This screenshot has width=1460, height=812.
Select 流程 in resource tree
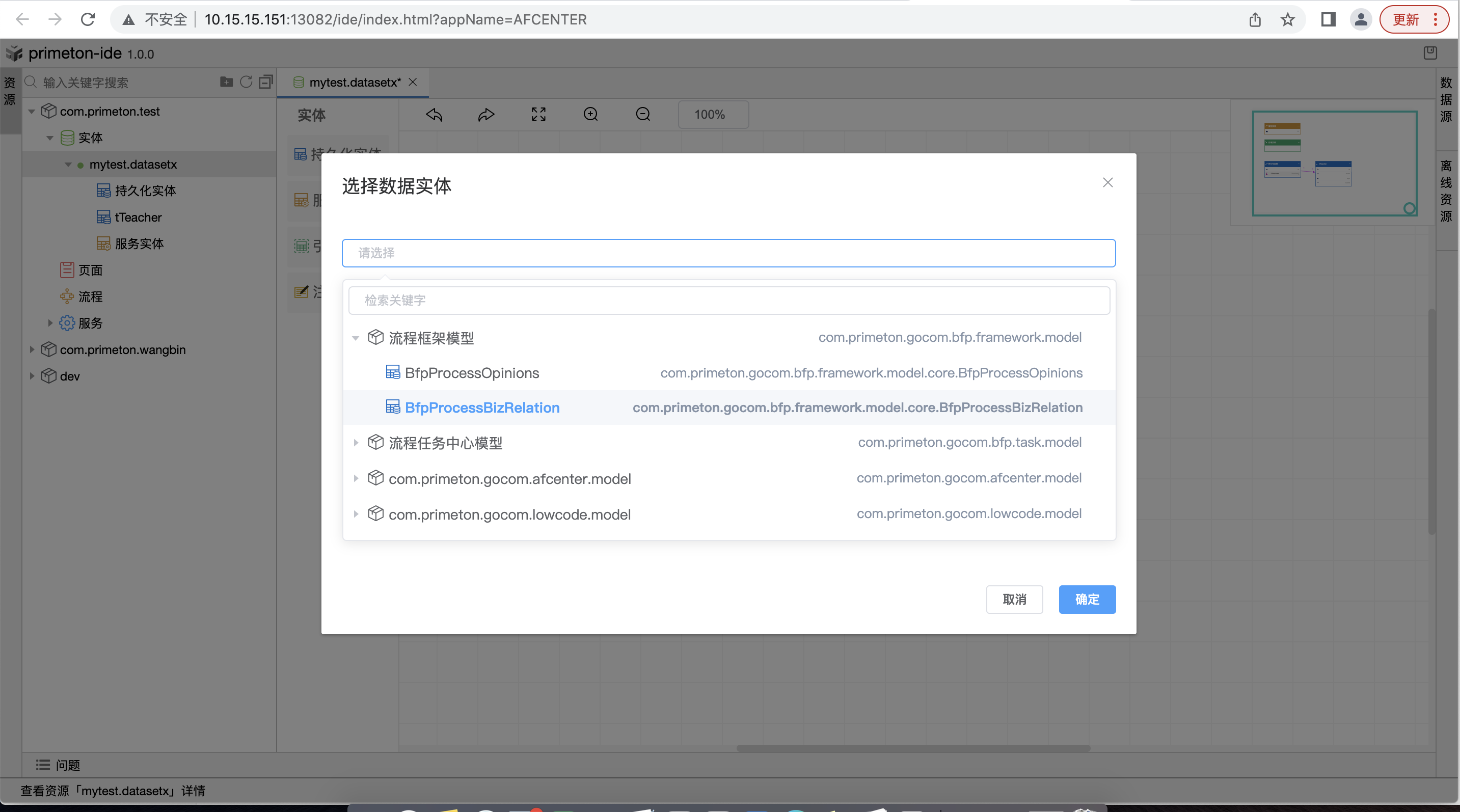coord(90,296)
